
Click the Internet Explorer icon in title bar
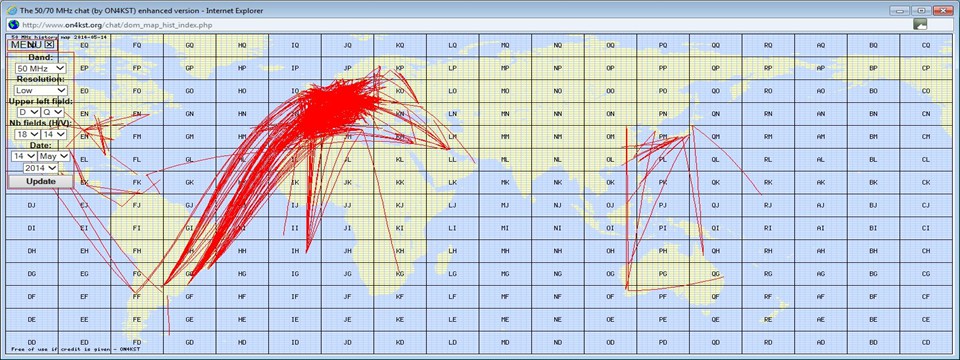11,10
